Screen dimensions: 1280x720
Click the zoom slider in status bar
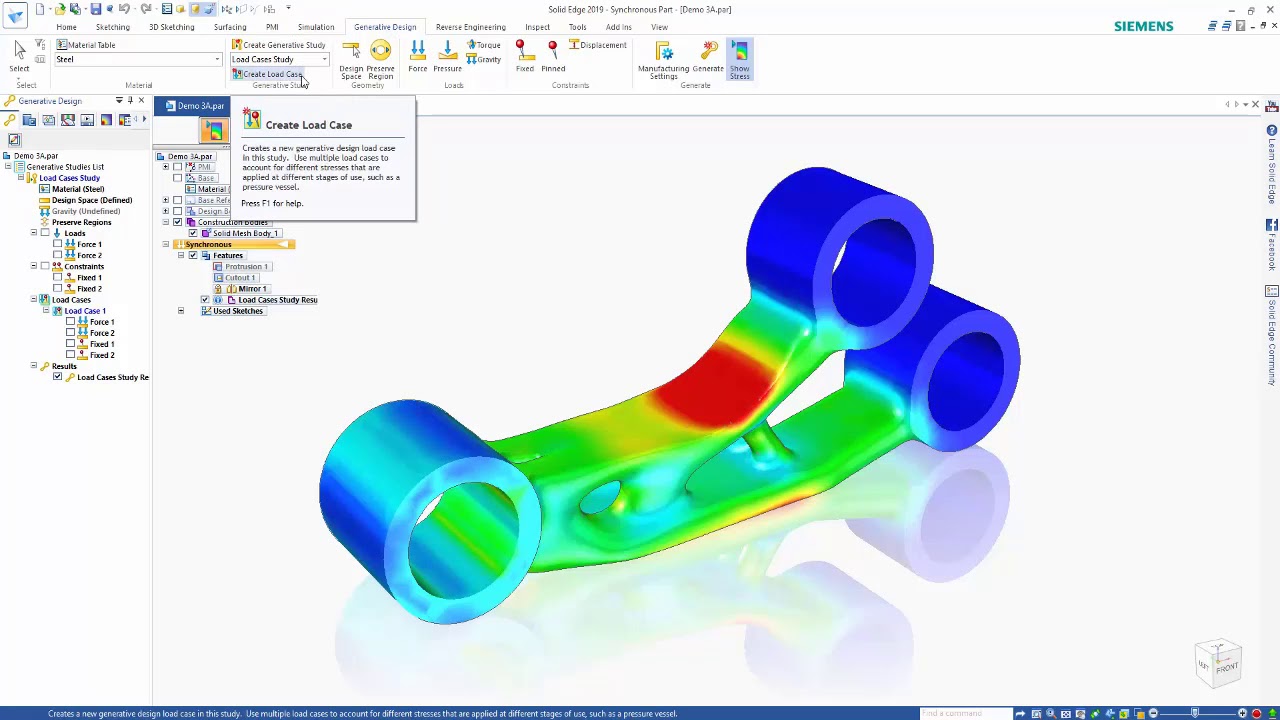pyautogui.click(x=1197, y=714)
